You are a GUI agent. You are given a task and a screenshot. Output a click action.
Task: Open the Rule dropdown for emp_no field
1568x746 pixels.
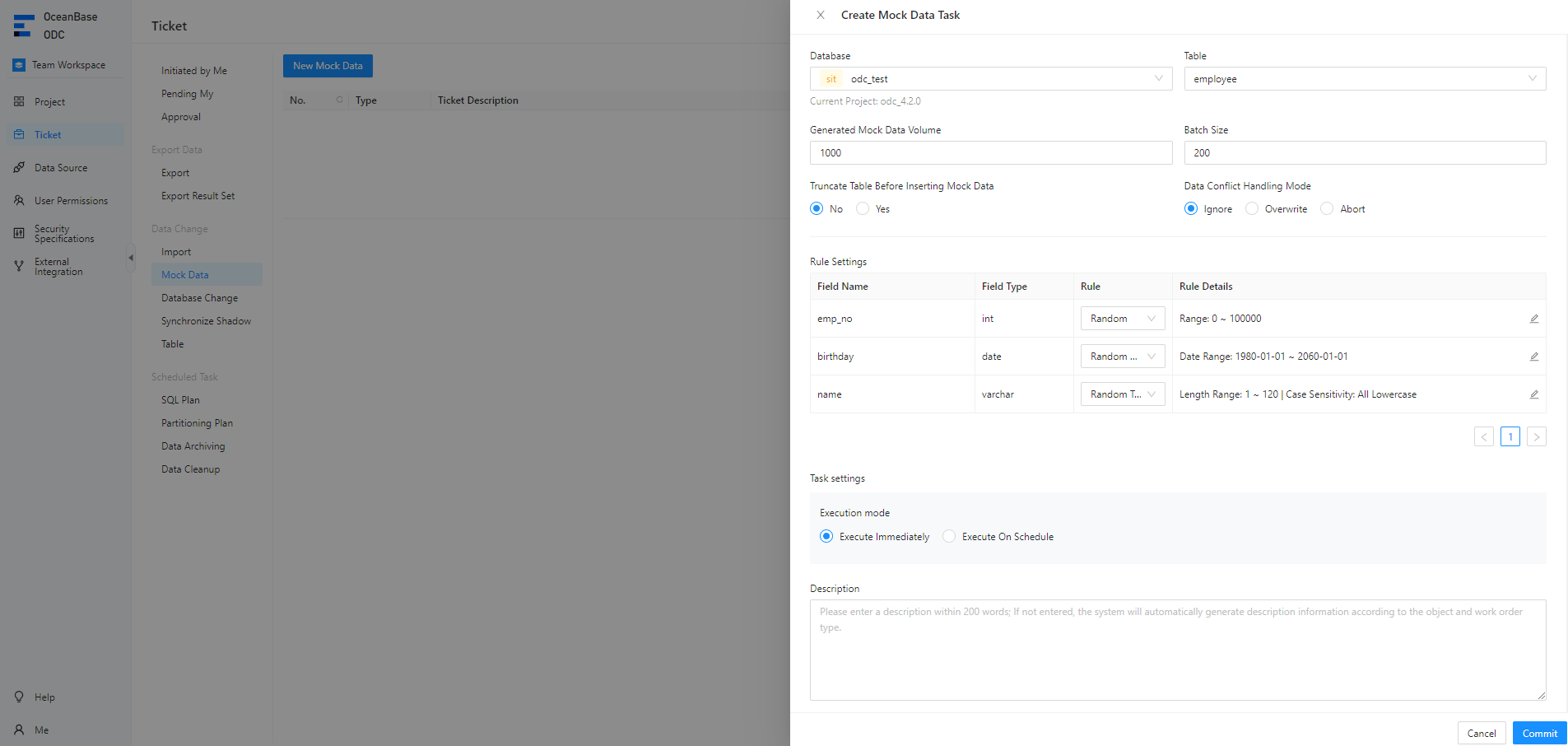pos(1122,319)
